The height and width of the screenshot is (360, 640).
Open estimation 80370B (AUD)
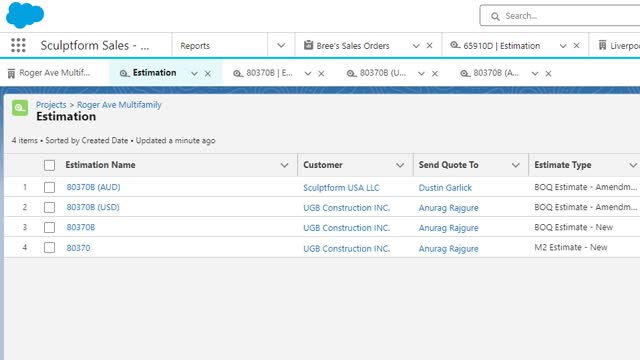point(93,187)
